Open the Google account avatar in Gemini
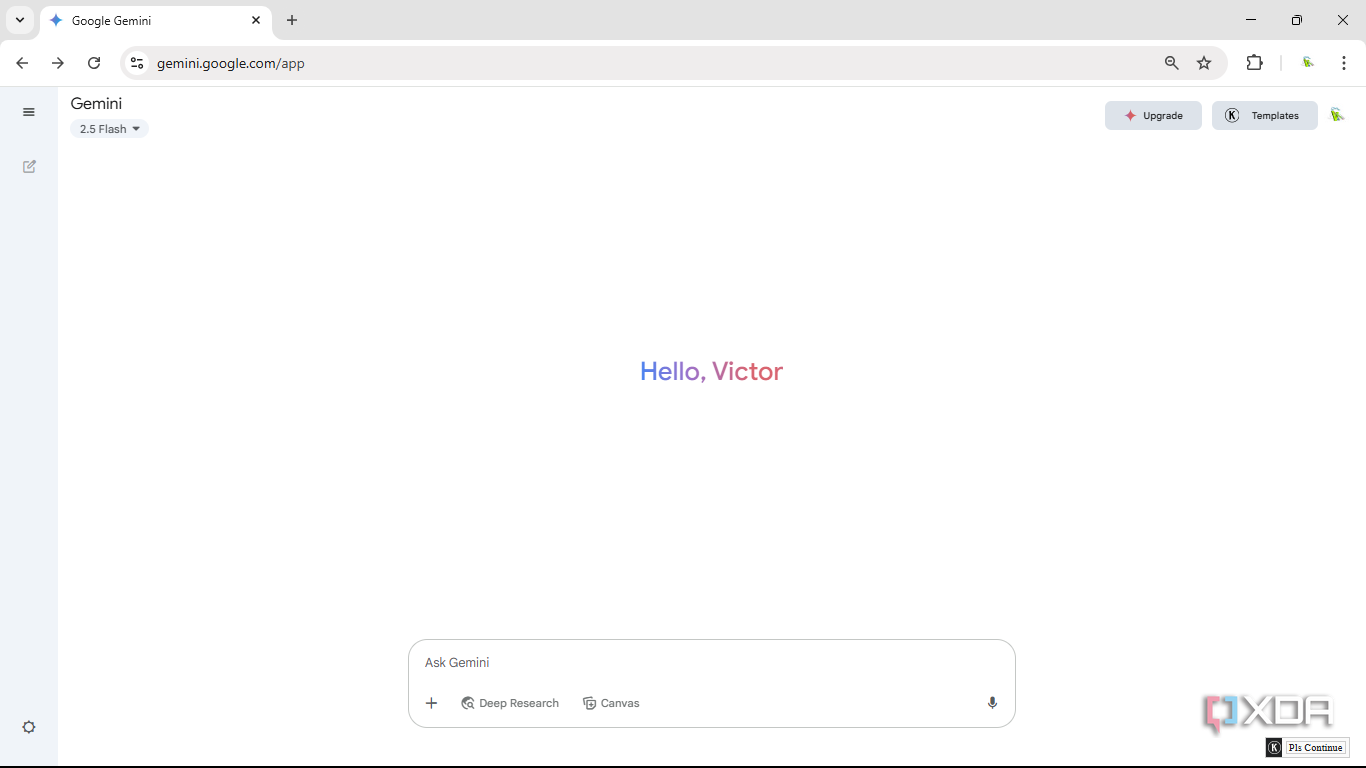This screenshot has width=1366, height=768. click(1337, 115)
